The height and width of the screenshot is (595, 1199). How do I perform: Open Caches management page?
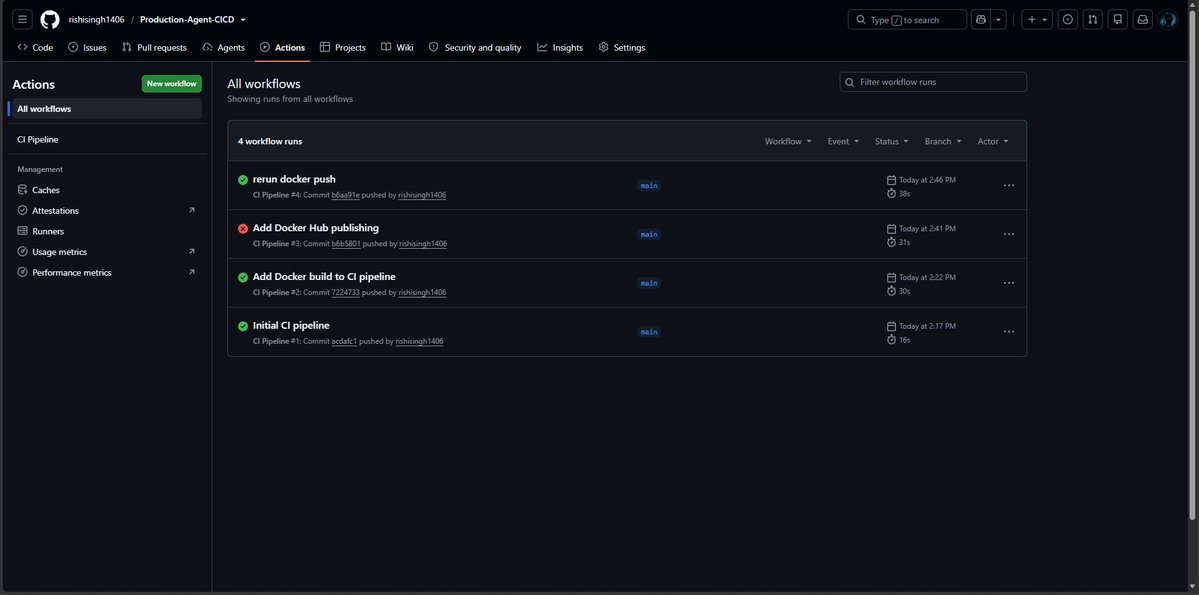tap(106, 190)
